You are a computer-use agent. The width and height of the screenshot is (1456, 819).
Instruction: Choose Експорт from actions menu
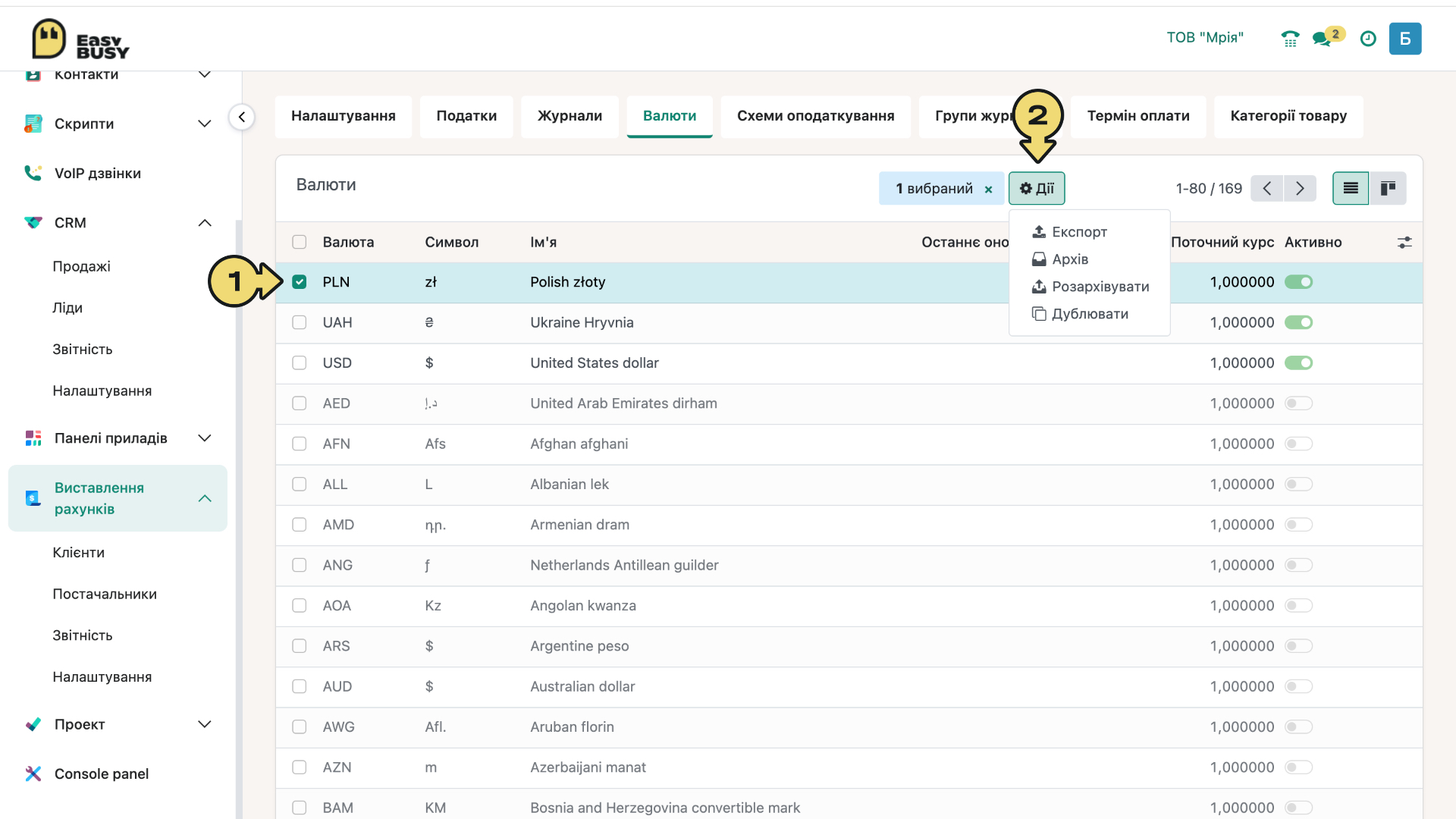(x=1090, y=232)
